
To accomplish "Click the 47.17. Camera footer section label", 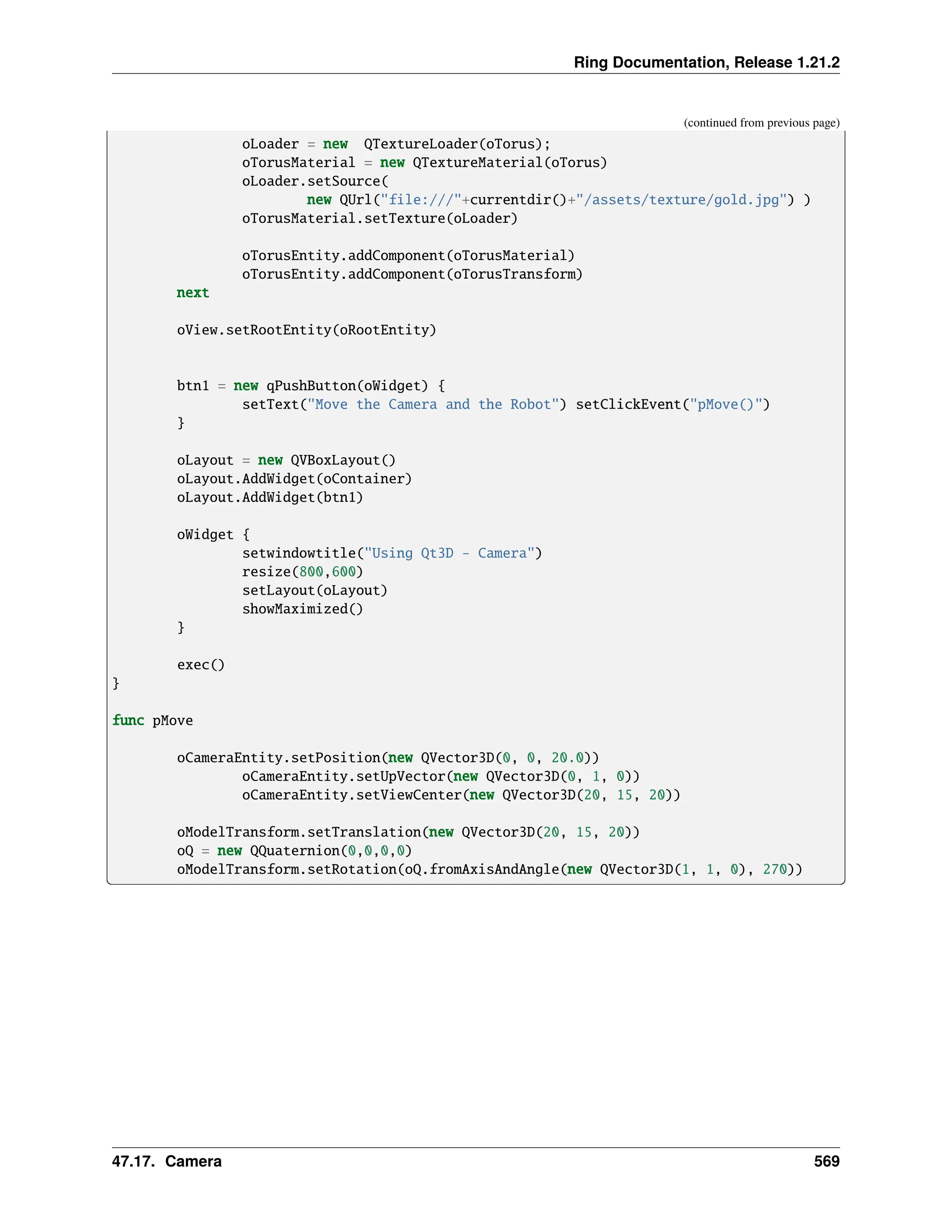I will 167,1161.
